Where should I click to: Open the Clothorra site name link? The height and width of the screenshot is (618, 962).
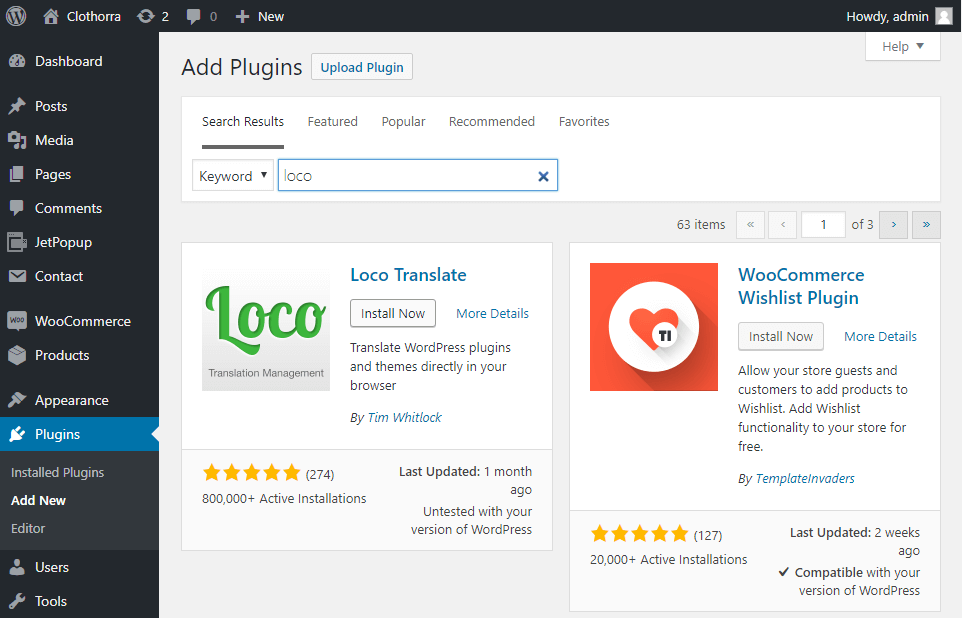[93, 17]
